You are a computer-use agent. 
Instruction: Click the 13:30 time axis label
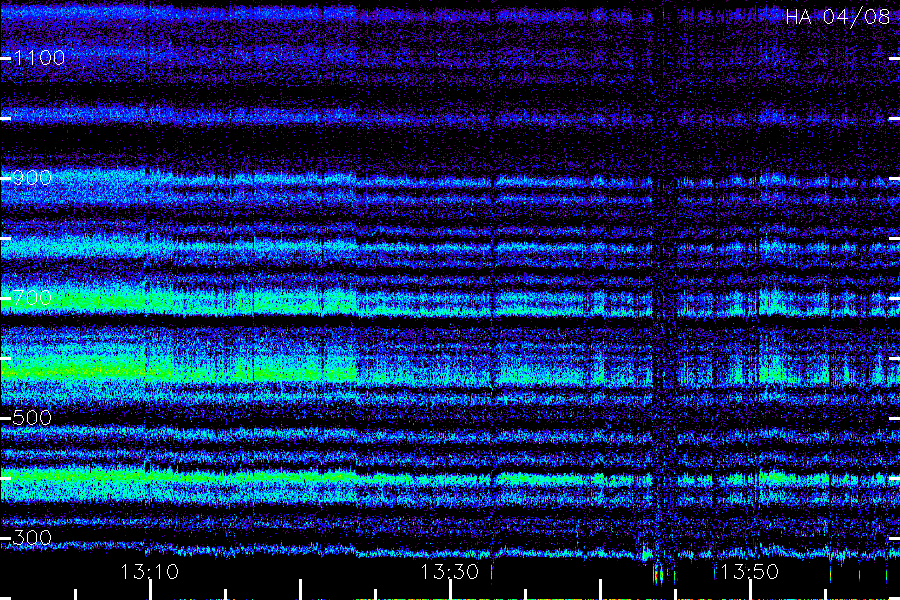coord(449,572)
